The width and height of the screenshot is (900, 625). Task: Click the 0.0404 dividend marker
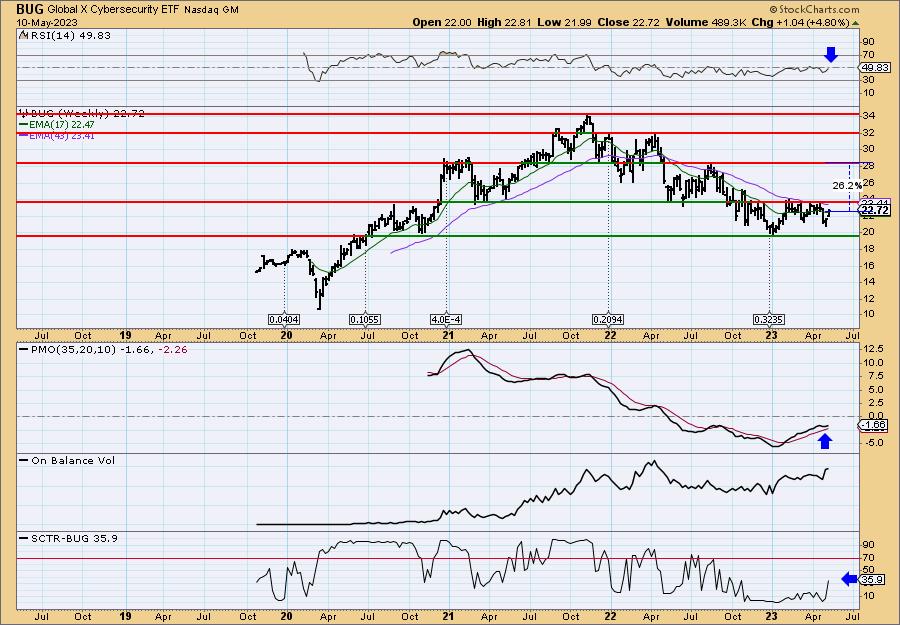(x=284, y=319)
